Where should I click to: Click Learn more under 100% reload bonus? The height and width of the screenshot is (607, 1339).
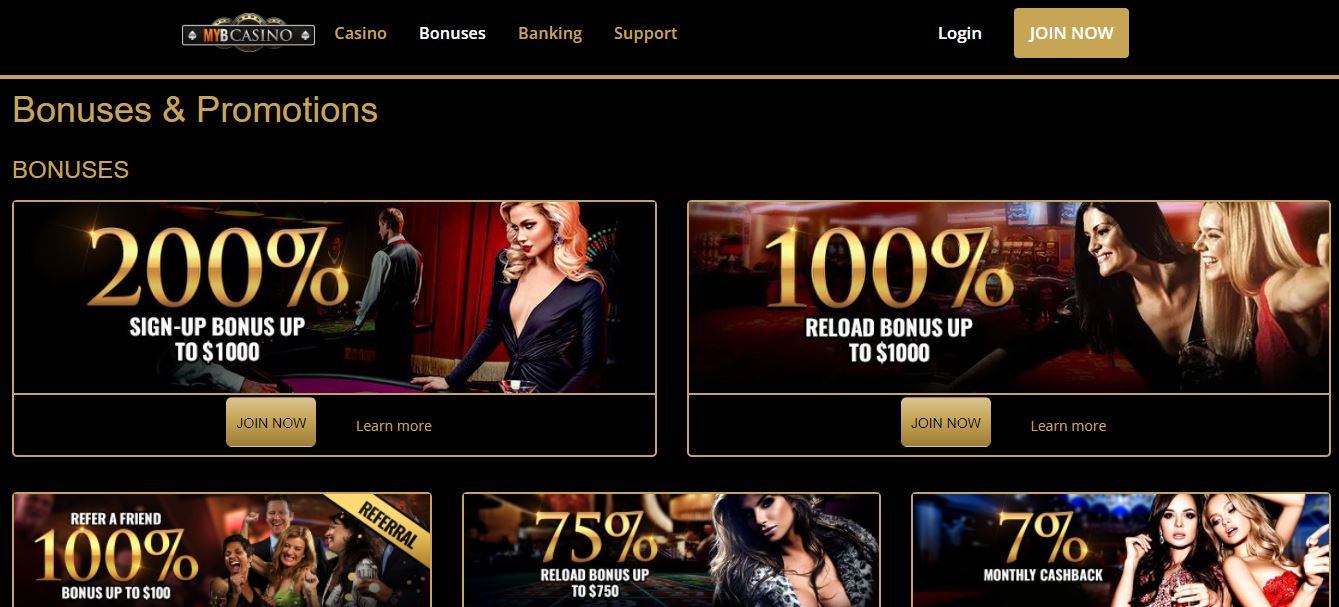tap(1068, 426)
